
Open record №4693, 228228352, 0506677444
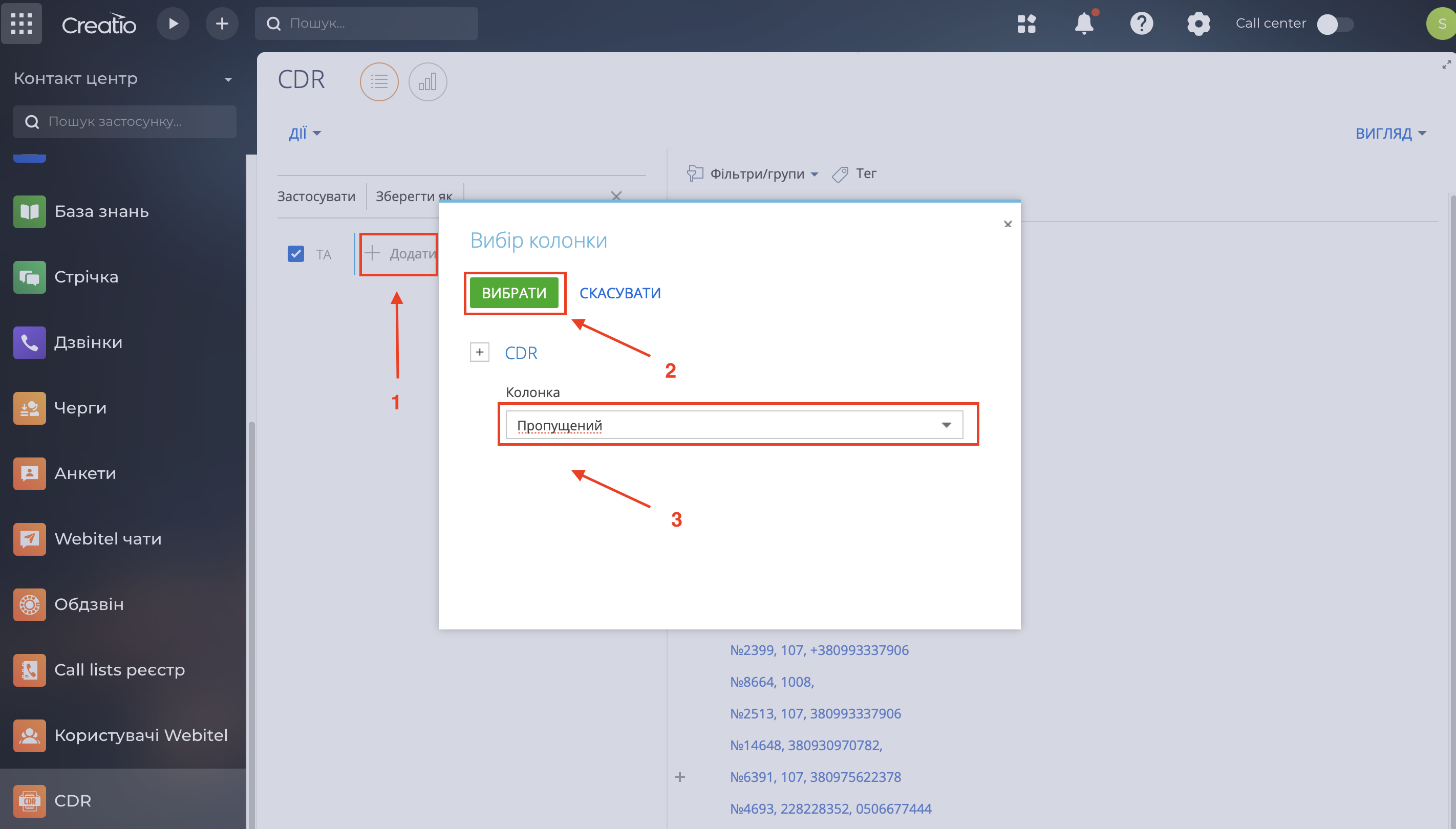coord(830,809)
